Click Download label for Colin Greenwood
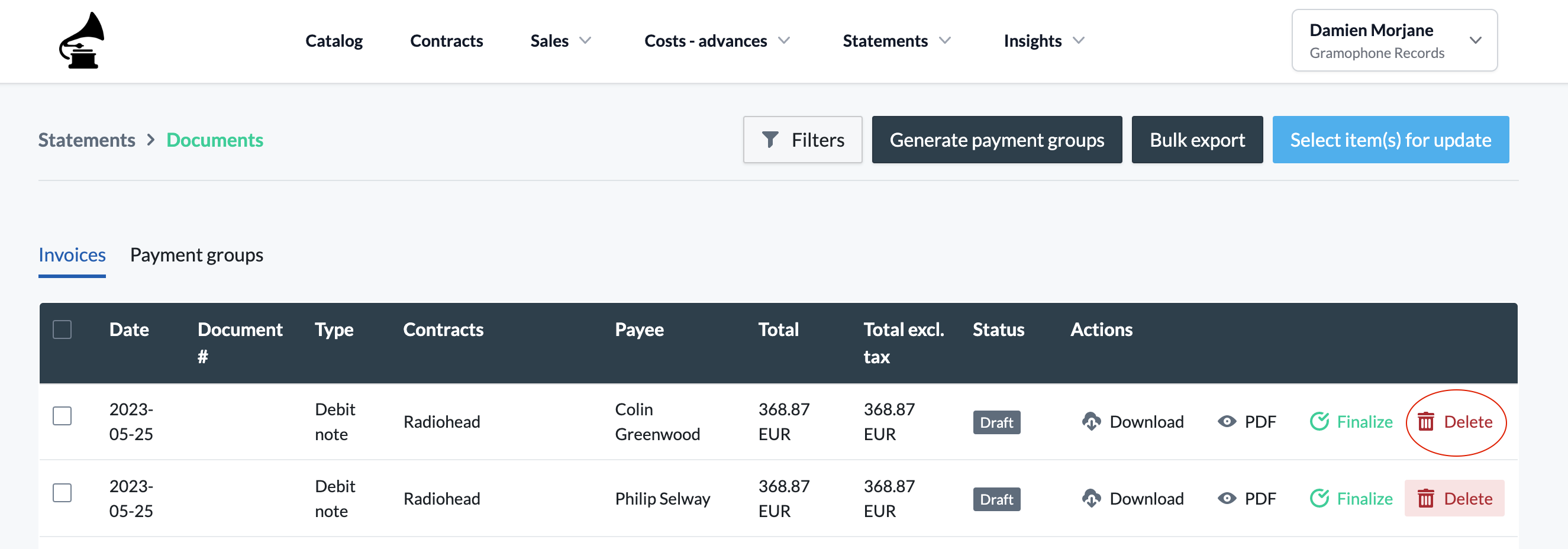This screenshot has height=549, width=1568. coord(1146,421)
